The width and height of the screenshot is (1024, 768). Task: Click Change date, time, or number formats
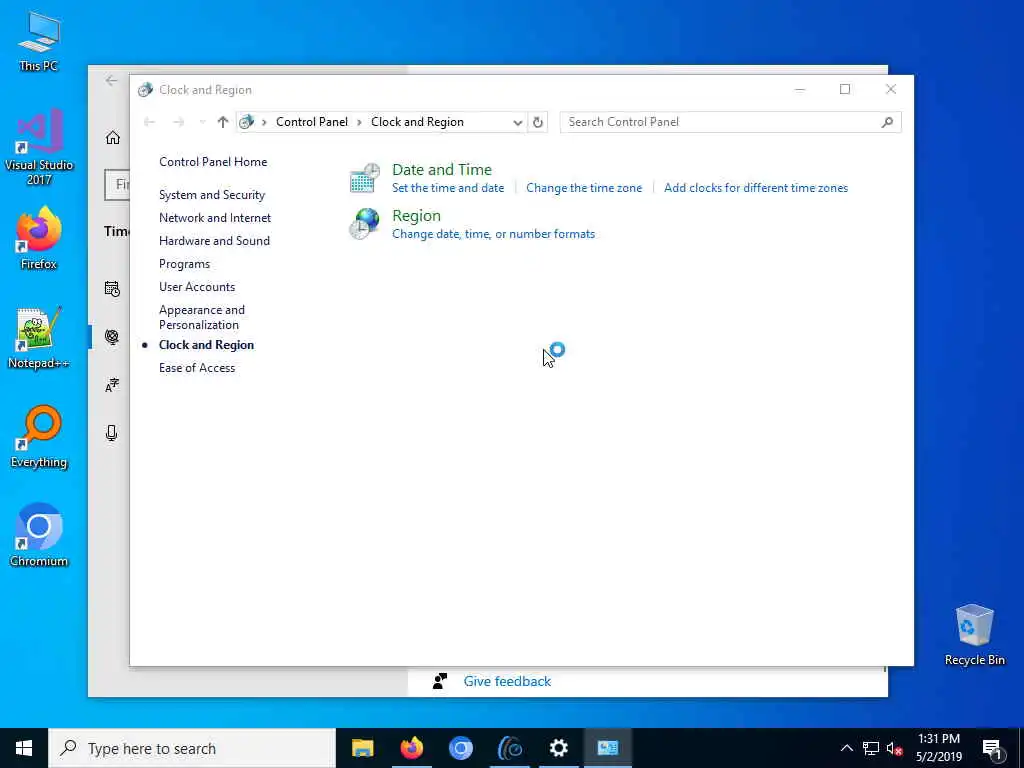click(493, 234)
